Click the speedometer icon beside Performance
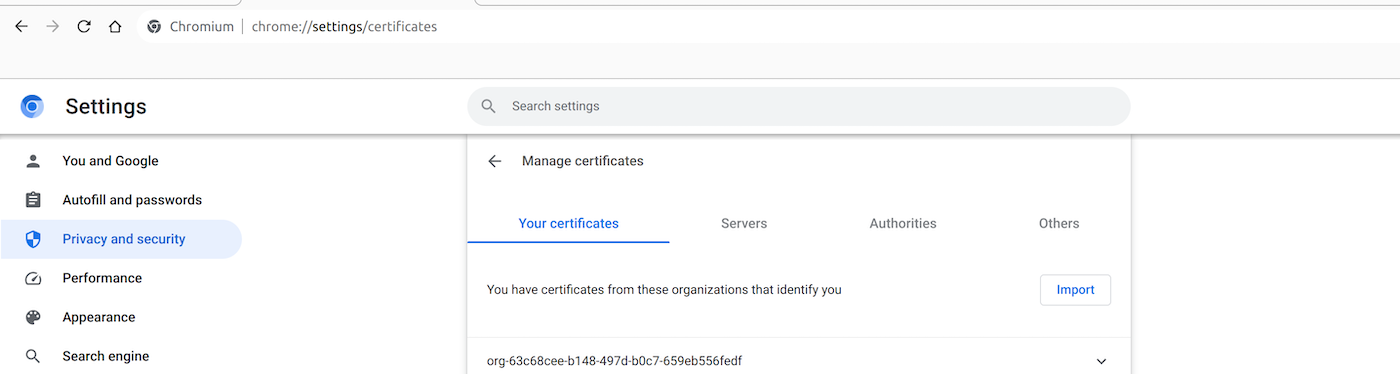The image size is (1400, 374). (x=33, y=278)
